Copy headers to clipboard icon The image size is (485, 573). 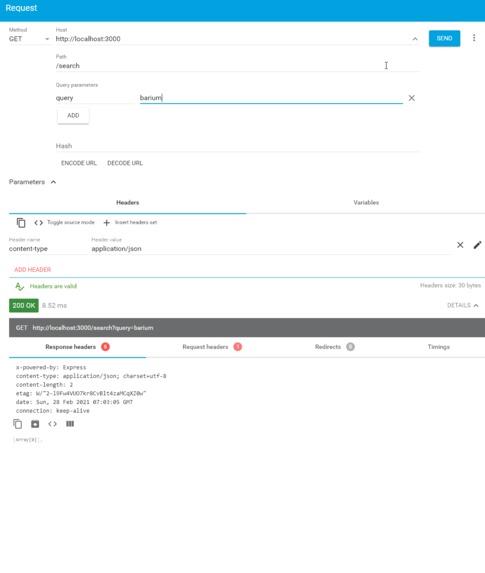21,223
